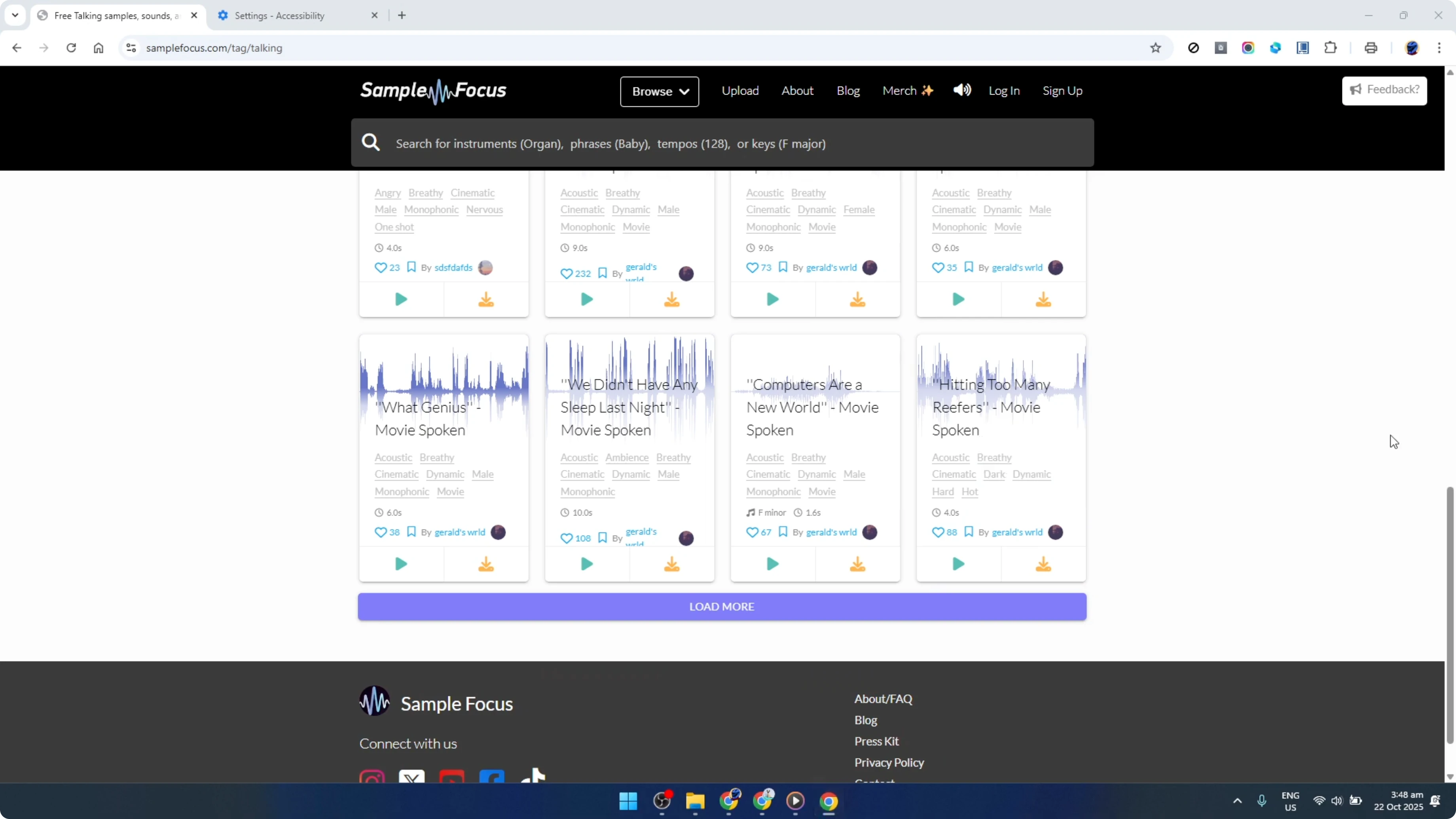Image resolution: width=1456 pixels, height=819 pixels.
Task: Open sdsfdafds user profile
Action: point(453,268)
